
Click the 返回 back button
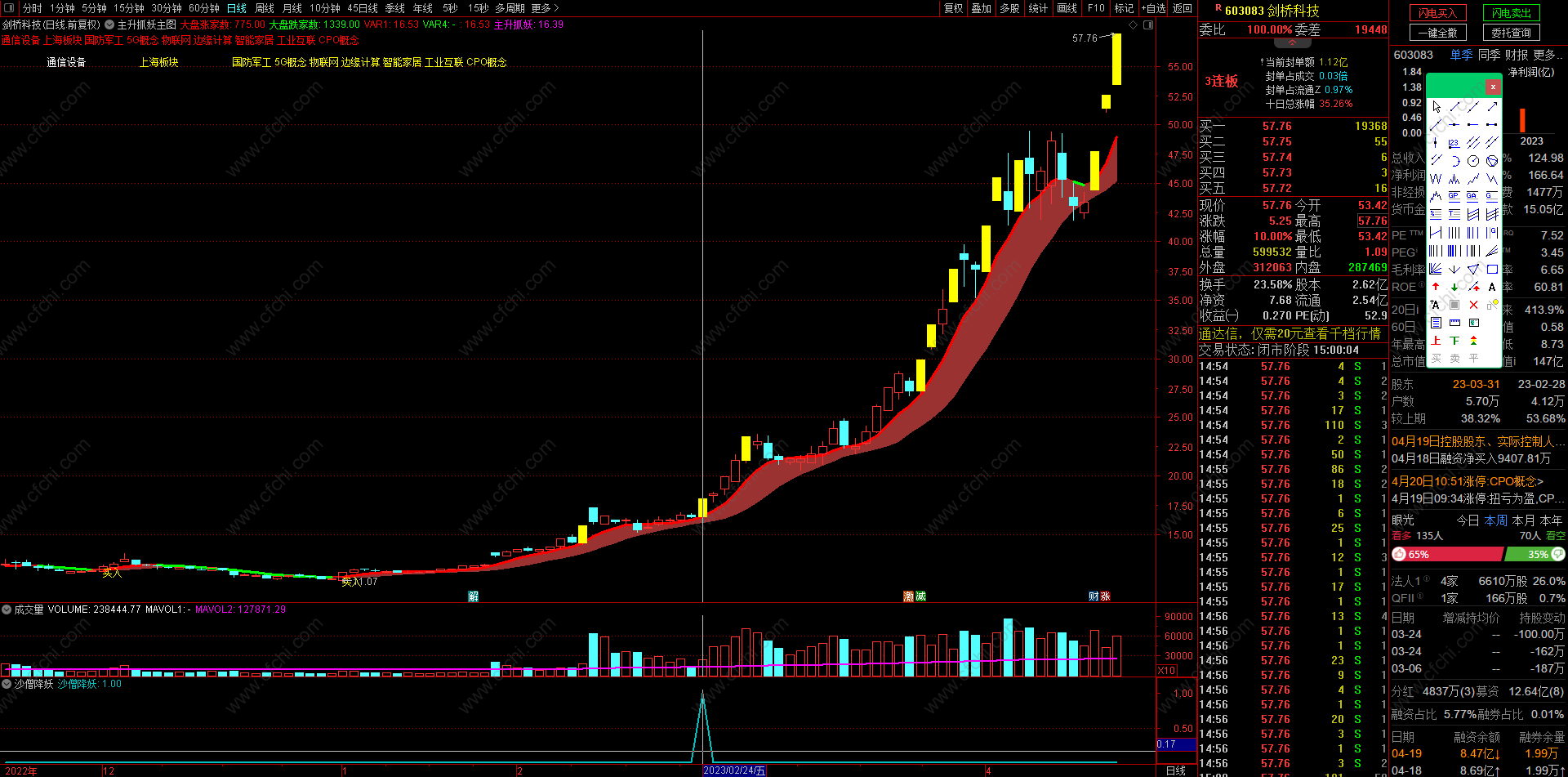pos(1183,8)
